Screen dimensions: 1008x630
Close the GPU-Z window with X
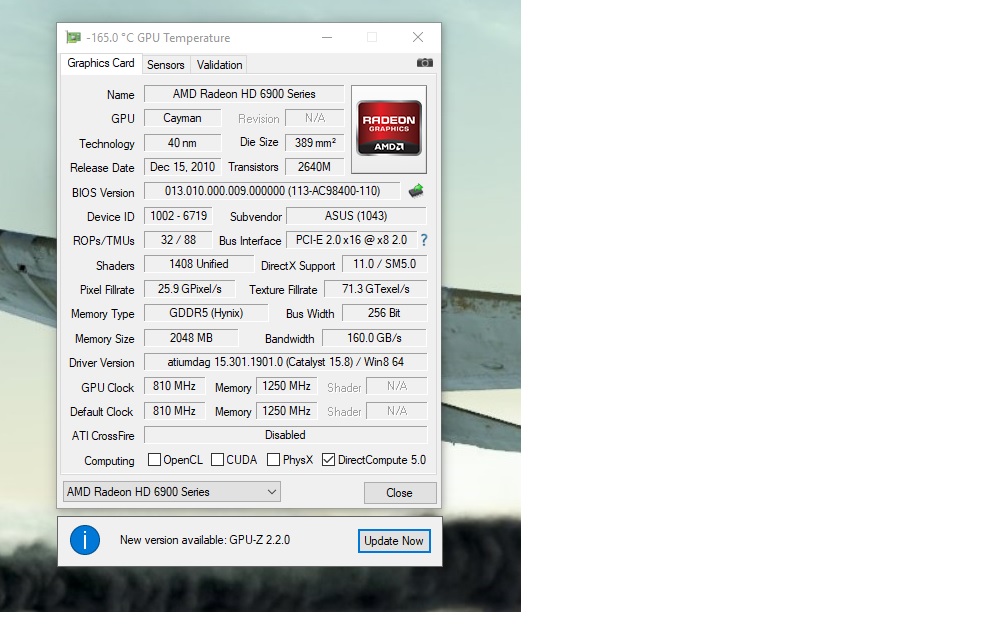point(418,37)
